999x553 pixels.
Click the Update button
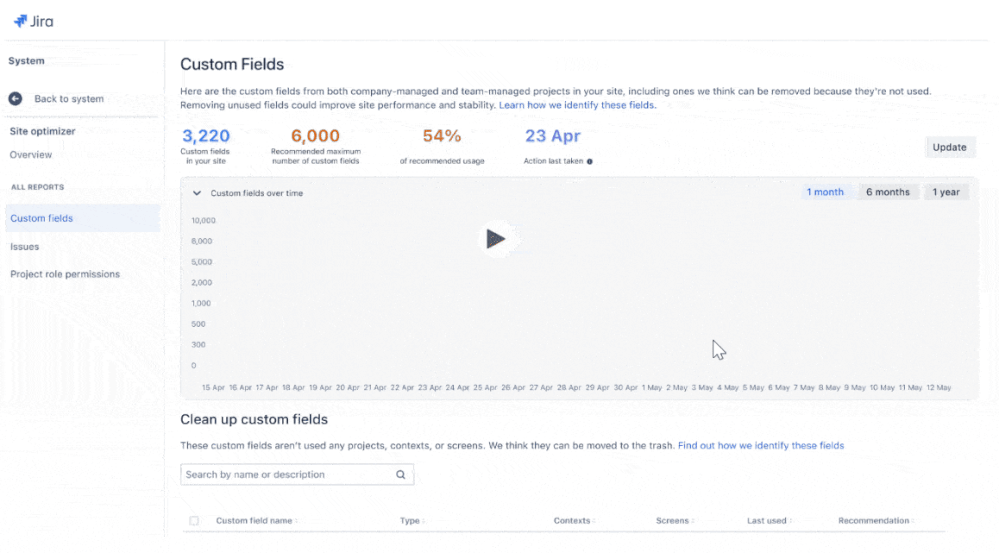949,147
